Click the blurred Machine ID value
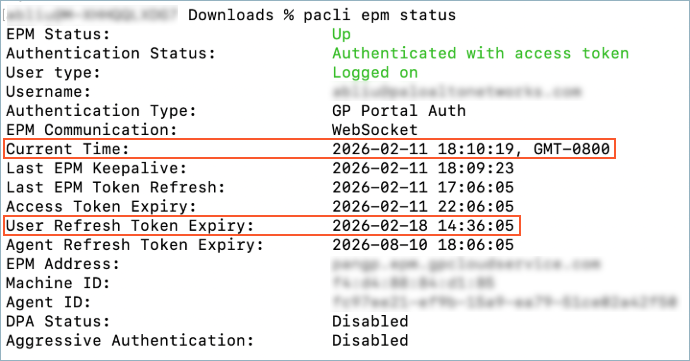 tap(414, 283)
